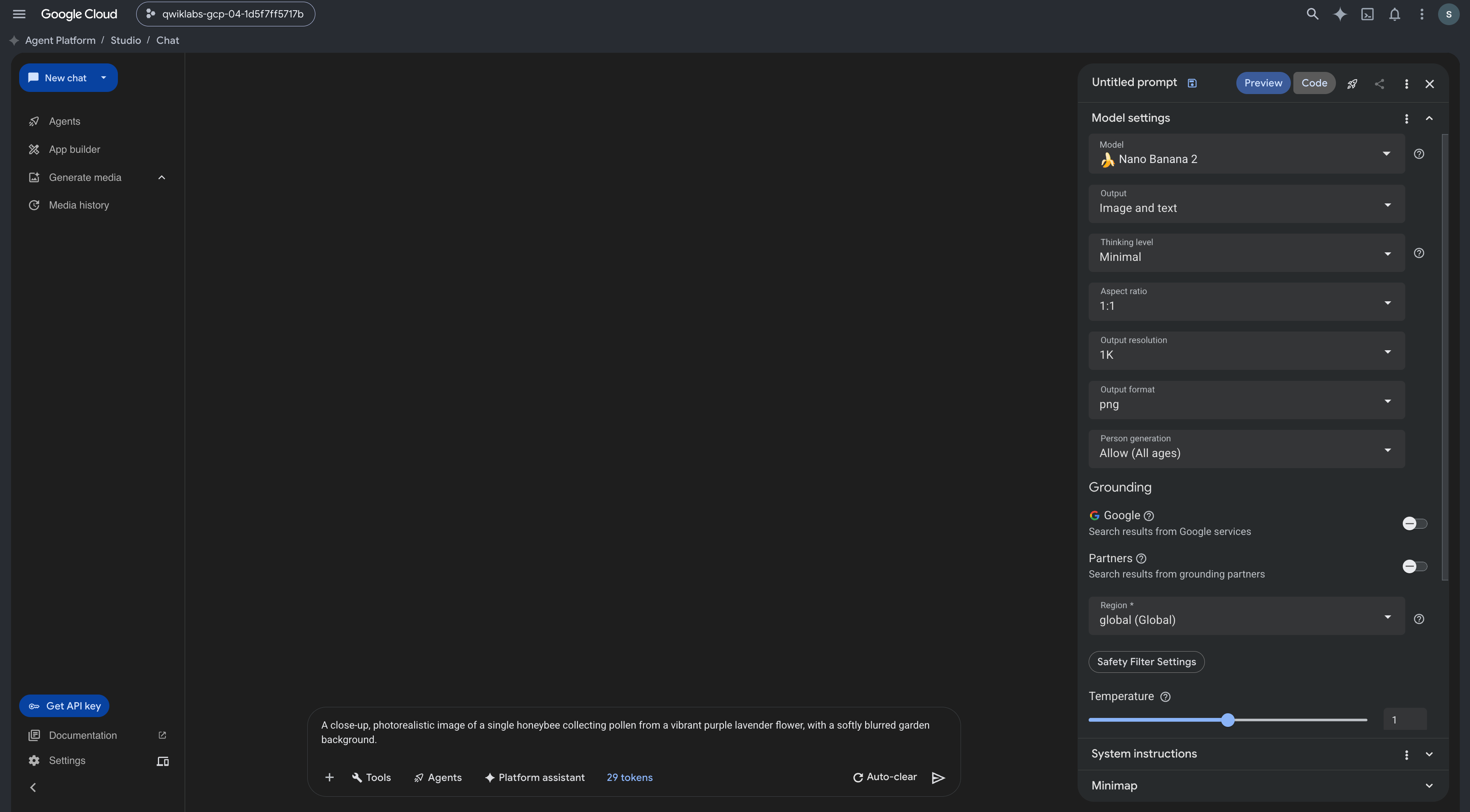Open Safety Filter Settings

(1147, 662)
